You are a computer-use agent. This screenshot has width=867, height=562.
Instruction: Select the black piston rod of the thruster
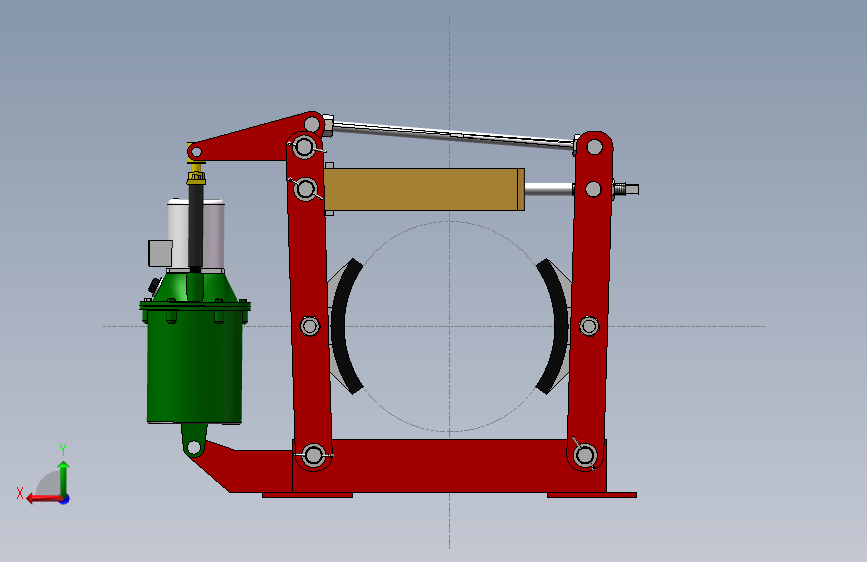[x=195, y=226]
